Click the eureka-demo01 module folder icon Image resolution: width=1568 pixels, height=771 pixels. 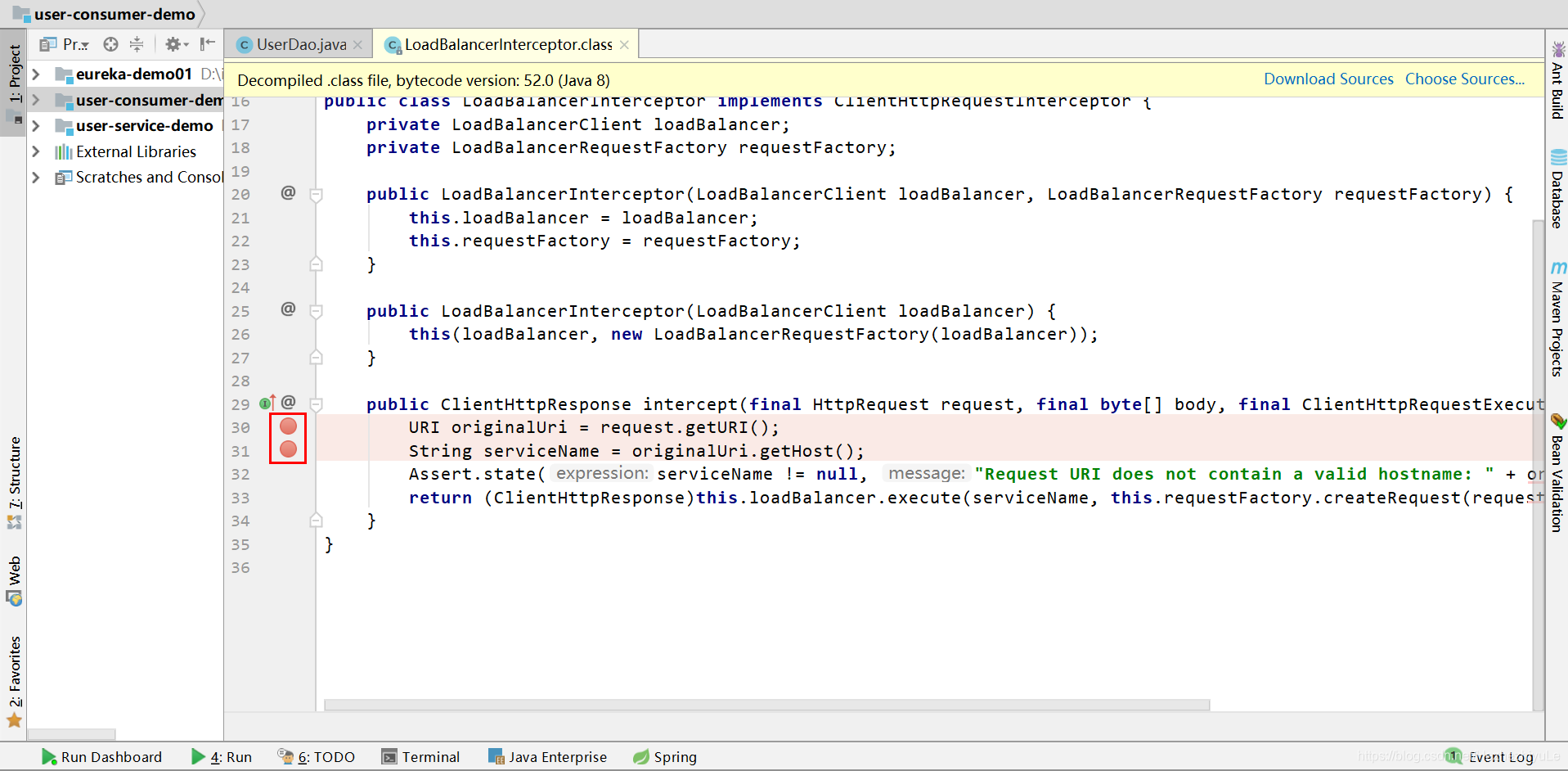pyautogui.click(x=64, y=74)
